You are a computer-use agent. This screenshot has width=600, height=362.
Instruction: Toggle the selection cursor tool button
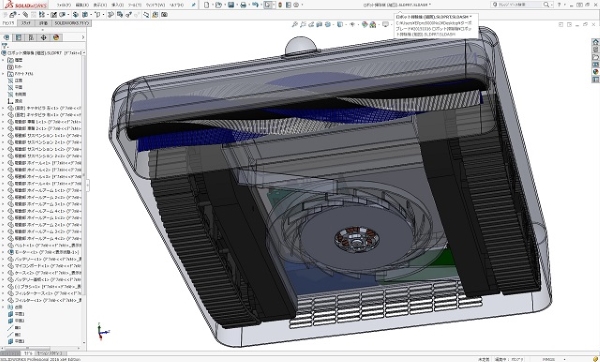pos(268,5)
